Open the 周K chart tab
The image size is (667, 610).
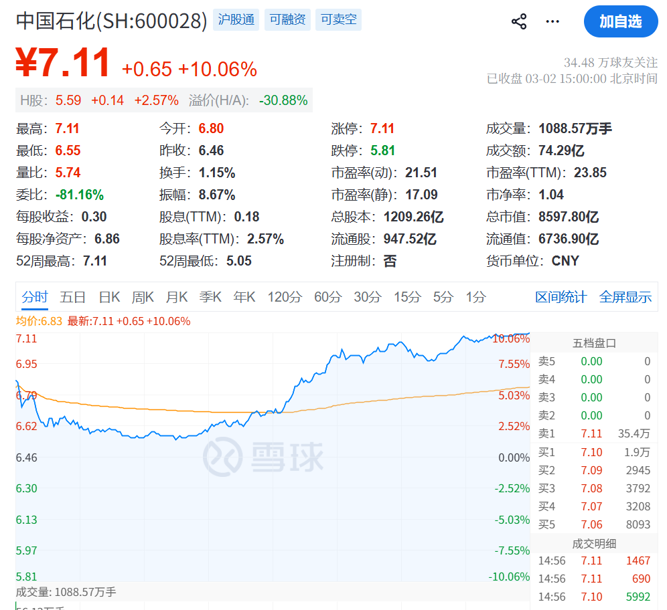point(143,297)
